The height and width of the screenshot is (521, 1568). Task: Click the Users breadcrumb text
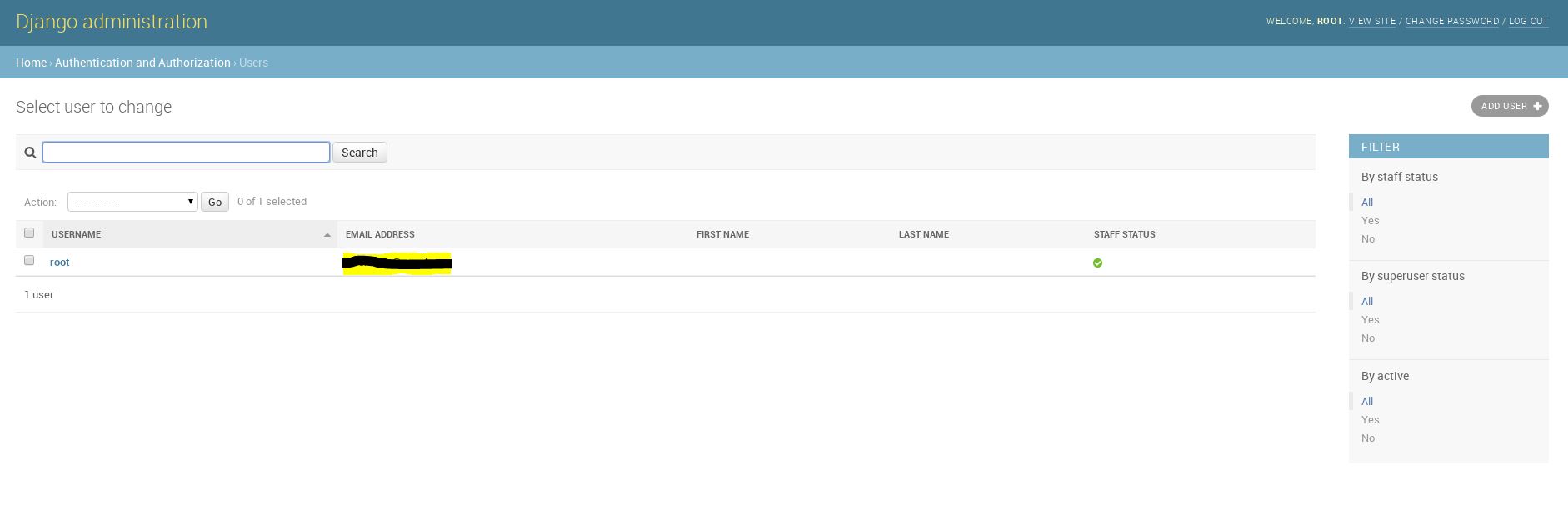pos(253,63)
